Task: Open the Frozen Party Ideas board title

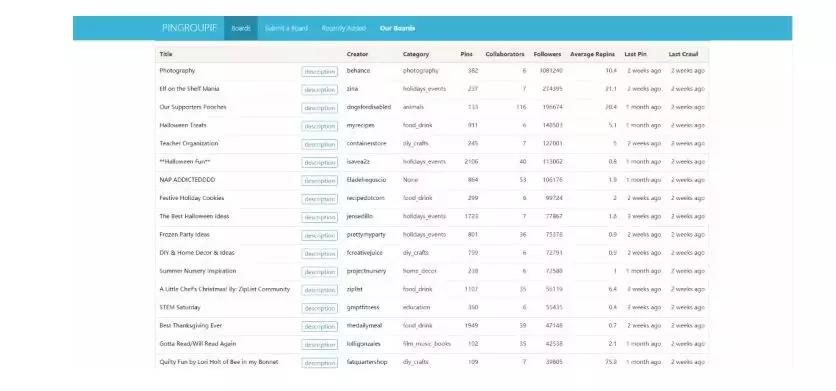Action: click(x=184, y=235)
